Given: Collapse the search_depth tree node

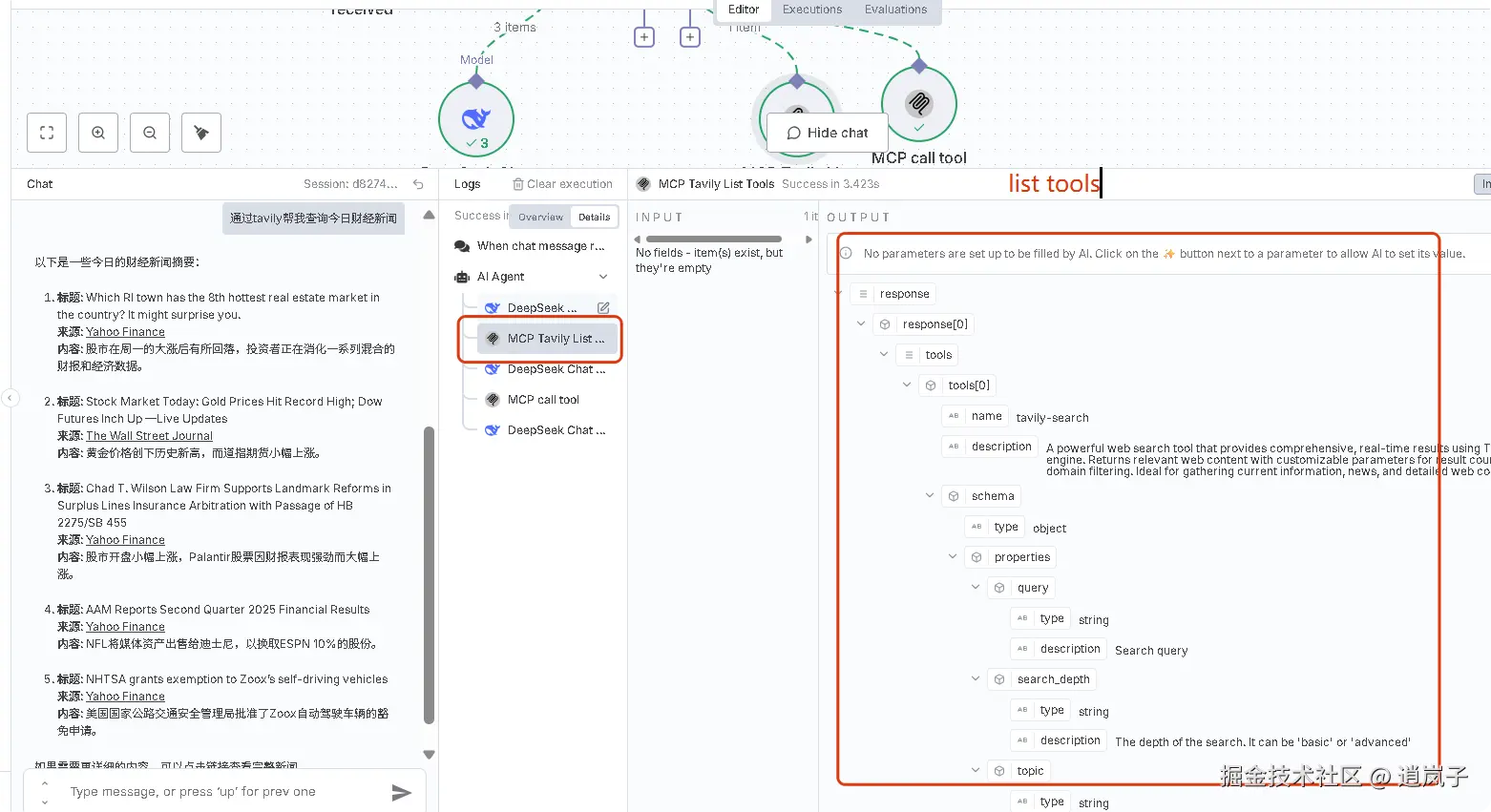Looking at the screenshot, I should point(976,679).
